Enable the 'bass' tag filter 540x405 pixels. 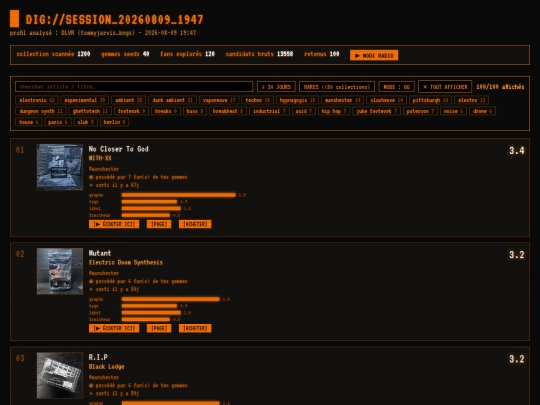(195, 111)
